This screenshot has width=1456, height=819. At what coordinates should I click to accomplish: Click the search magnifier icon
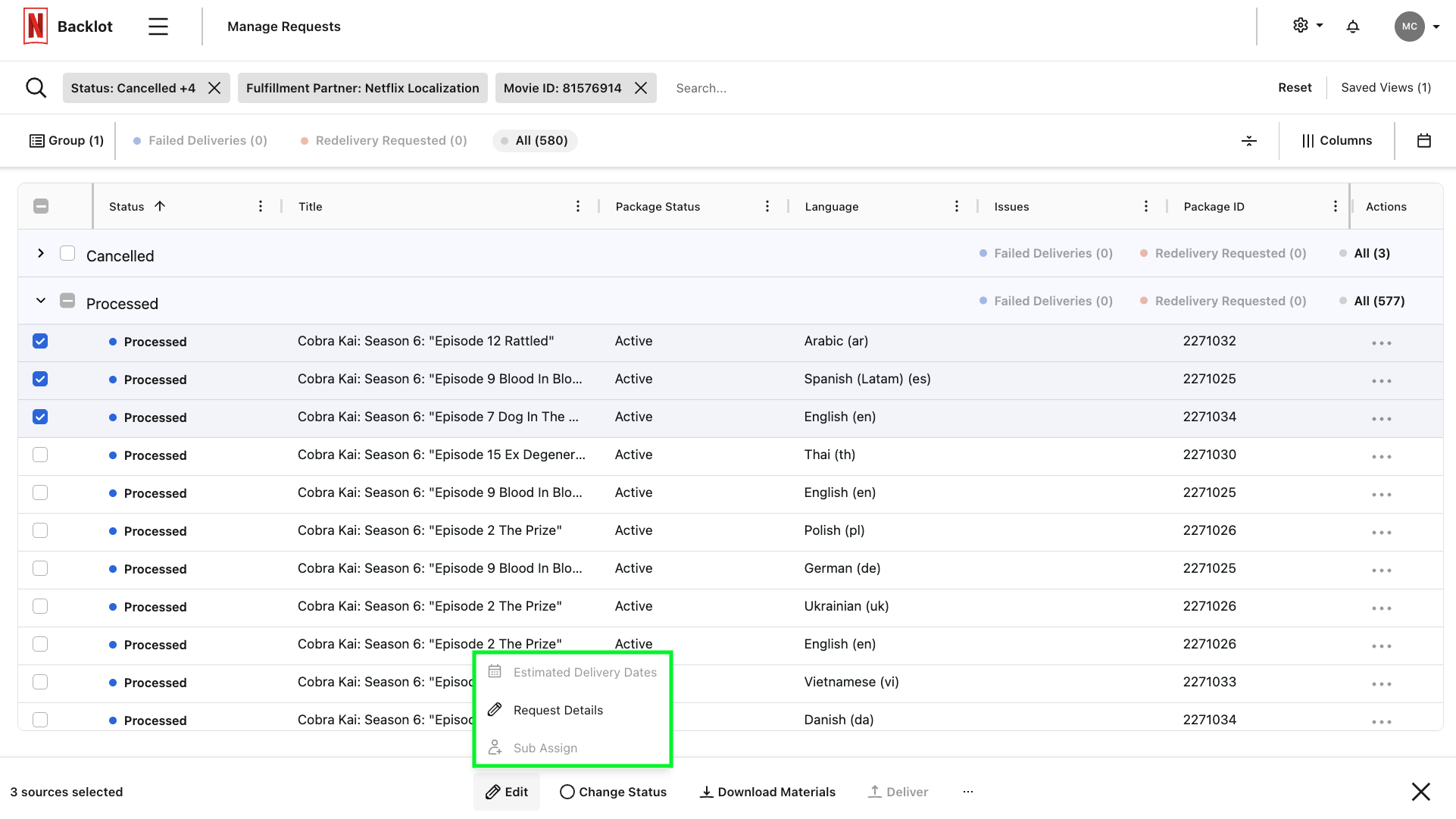click(x=36, y=88)
